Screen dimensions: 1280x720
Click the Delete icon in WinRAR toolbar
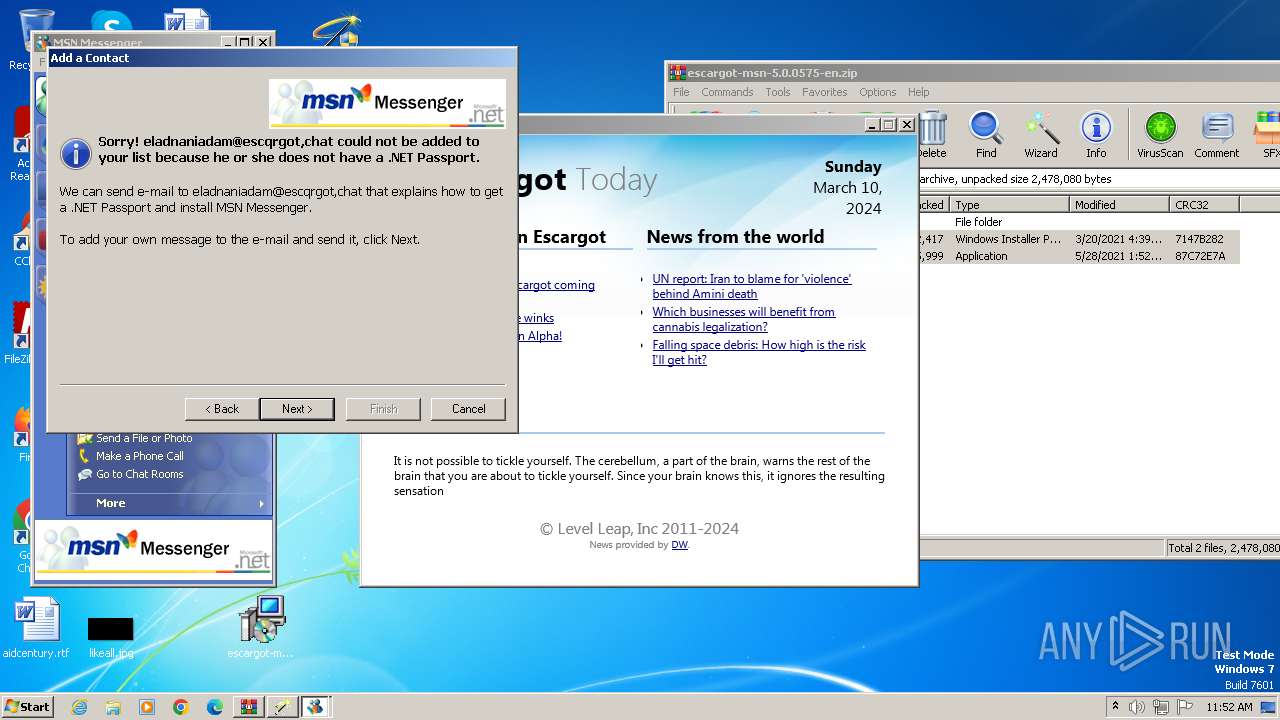pos(932,135)
